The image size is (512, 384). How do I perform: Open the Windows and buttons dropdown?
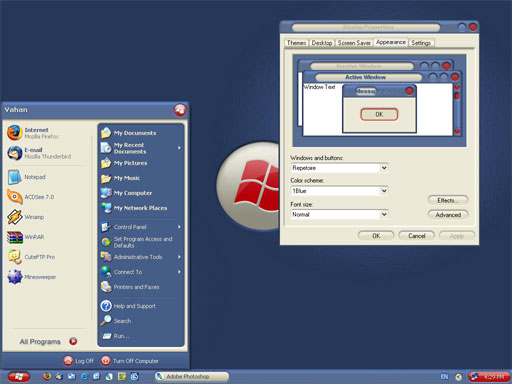384,168
